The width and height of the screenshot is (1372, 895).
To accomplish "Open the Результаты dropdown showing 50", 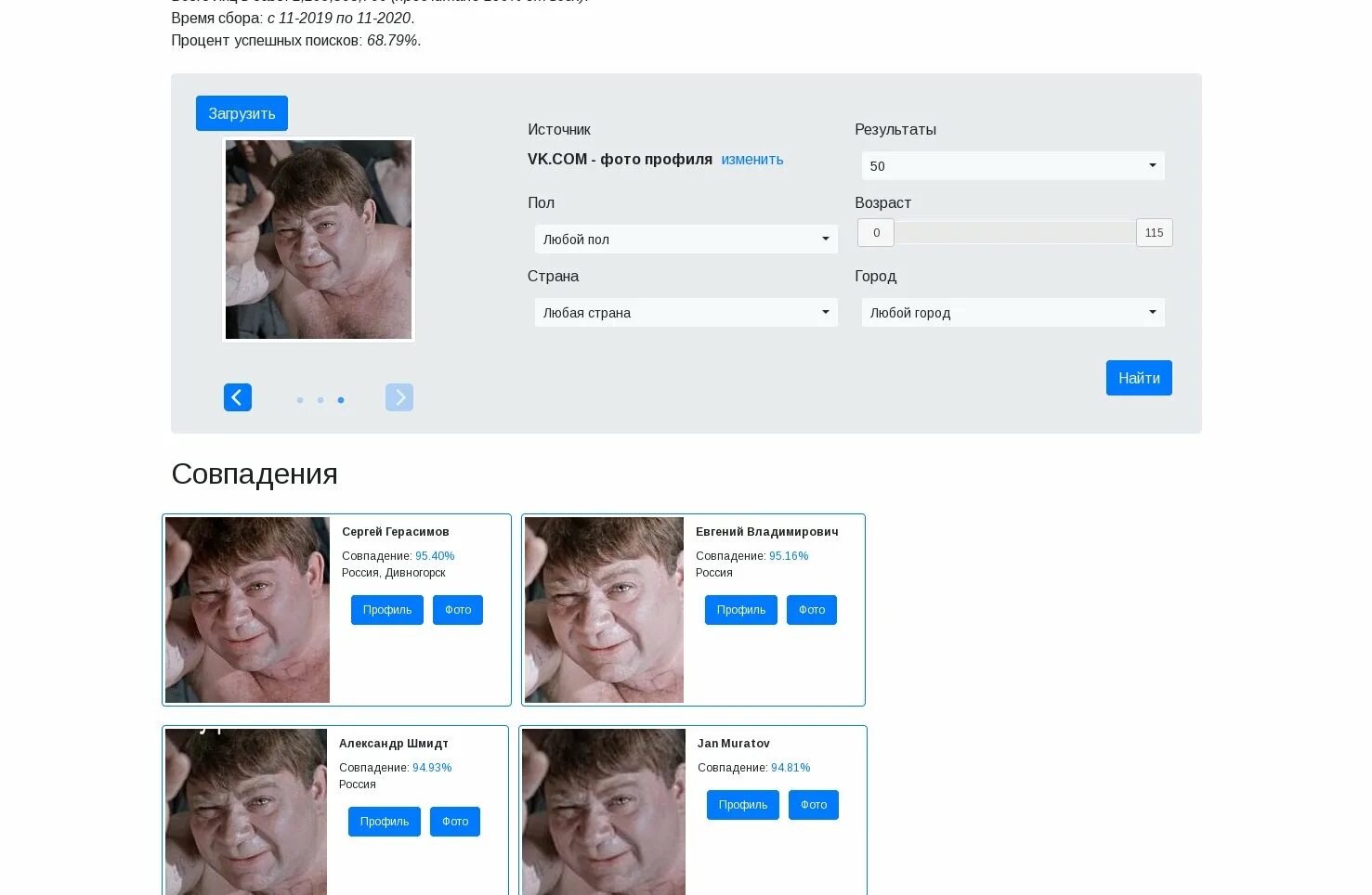I will [1012, 165].
